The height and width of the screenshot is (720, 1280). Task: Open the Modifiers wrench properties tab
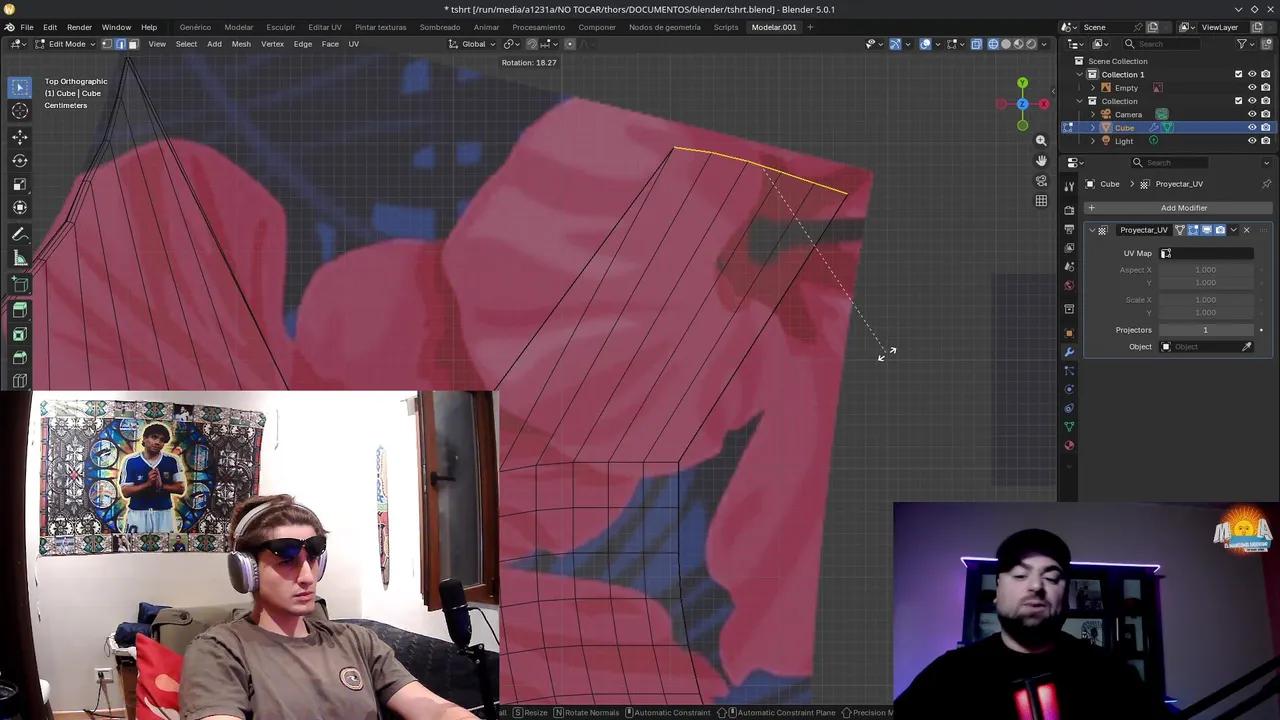[1069, 352]
